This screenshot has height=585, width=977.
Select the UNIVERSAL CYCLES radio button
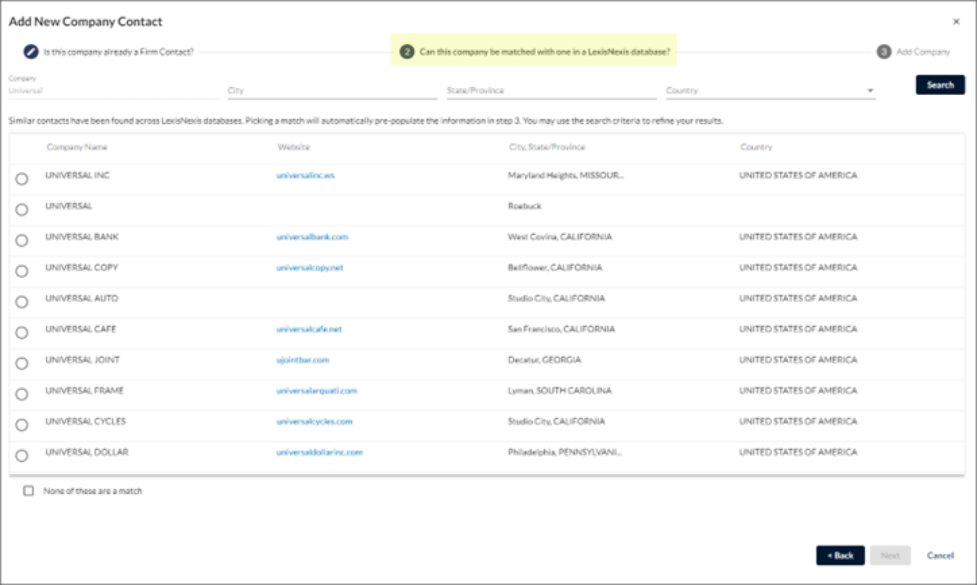click(x=22, y=425)
